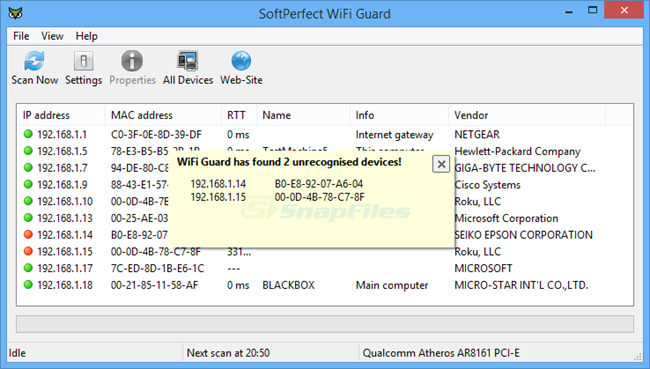Click MAC 00-0D-4B-78-C7-8F in device list
This screenshot has height=369, width=650.
tap(156, 252)
